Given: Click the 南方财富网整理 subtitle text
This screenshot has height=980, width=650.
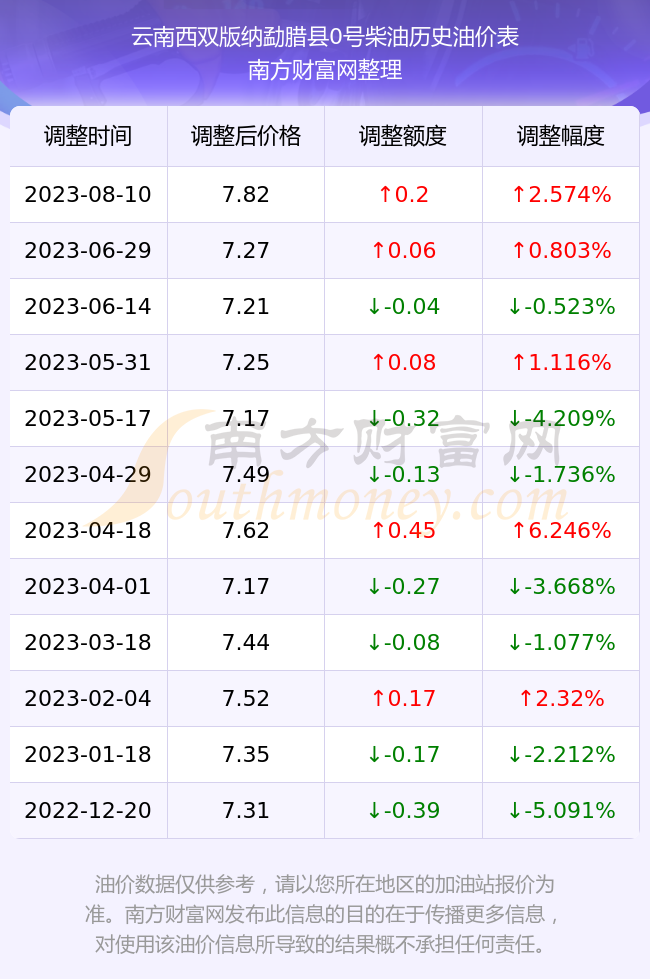Looking at the screenshot, I should [325, 69].
